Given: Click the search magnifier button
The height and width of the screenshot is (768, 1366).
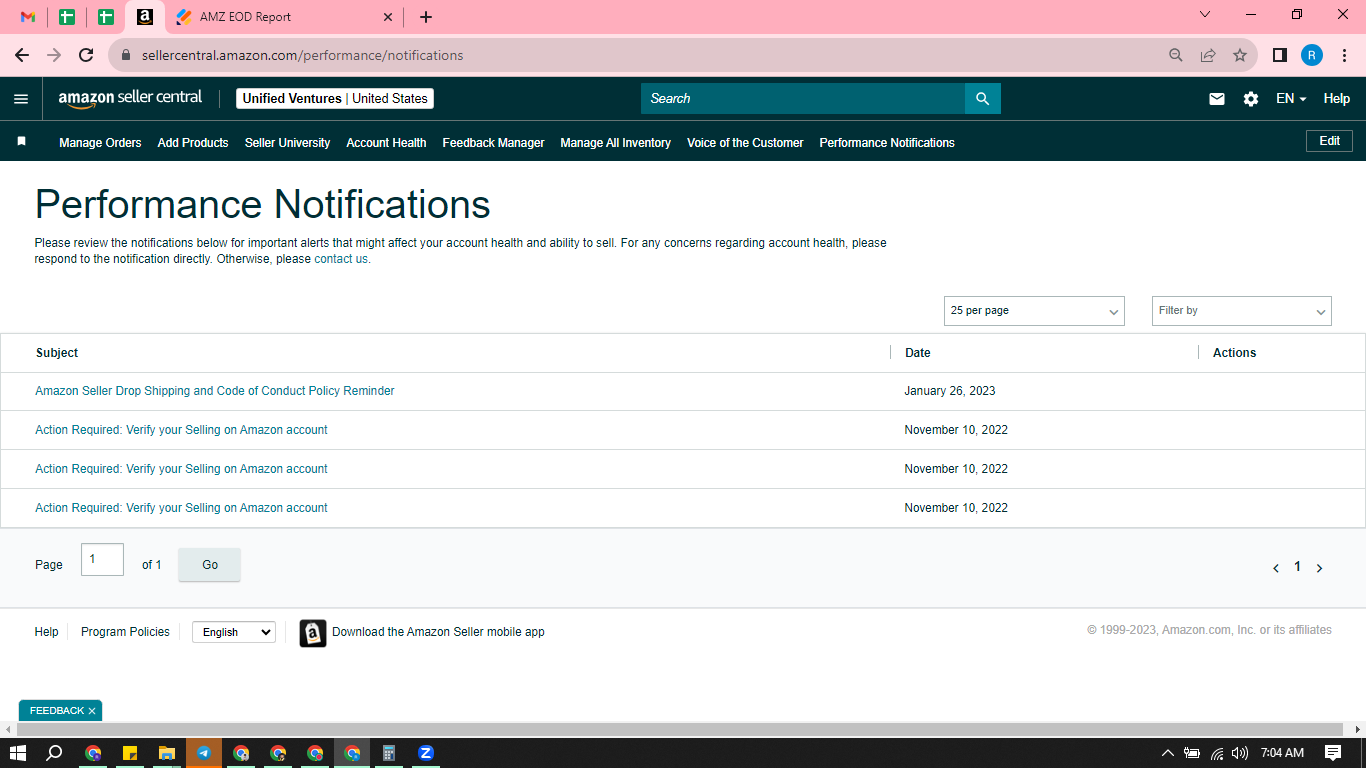Looking at the screenshot, I should pos(983,98).
